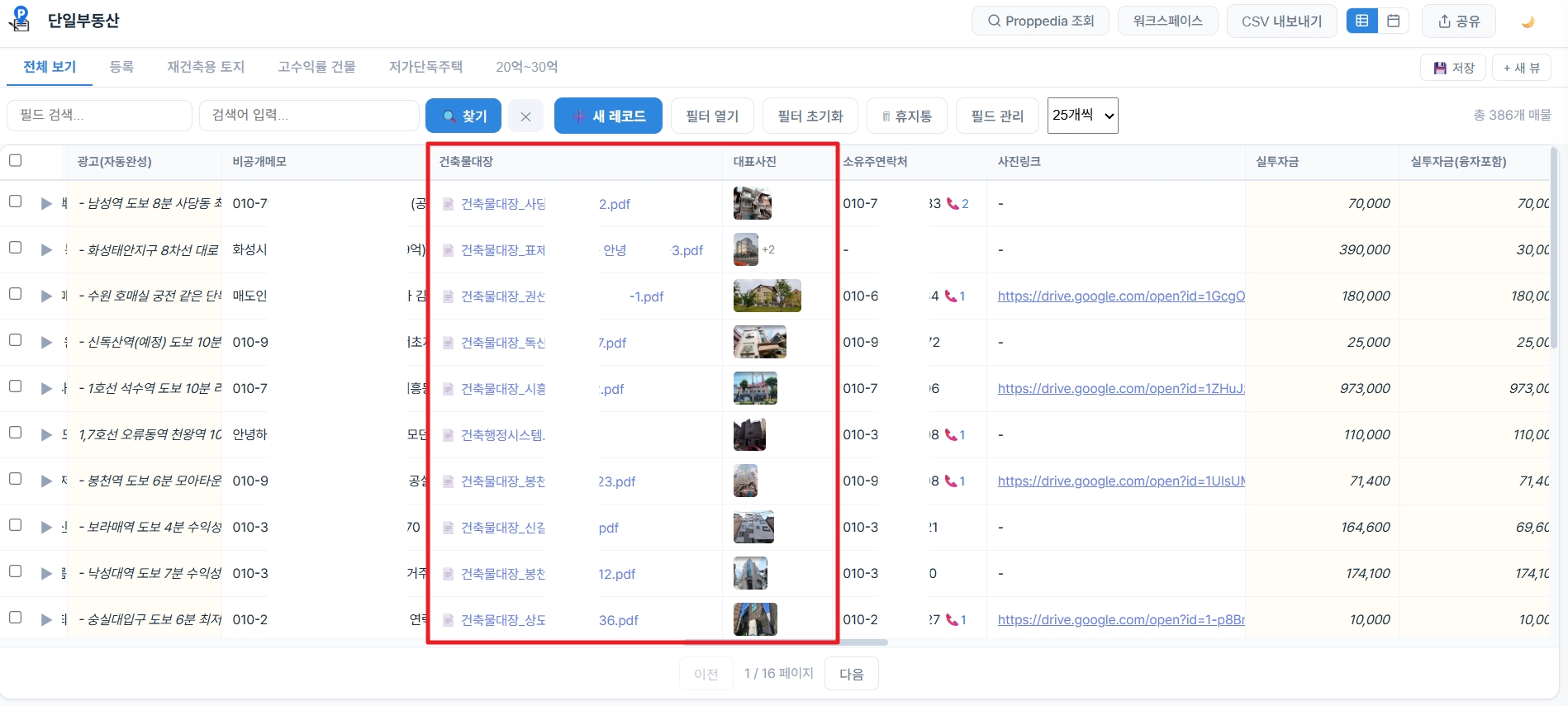1568x706 pixels.
Task: Check the 신독산역 row checkbox
Action: pos(15,340)
